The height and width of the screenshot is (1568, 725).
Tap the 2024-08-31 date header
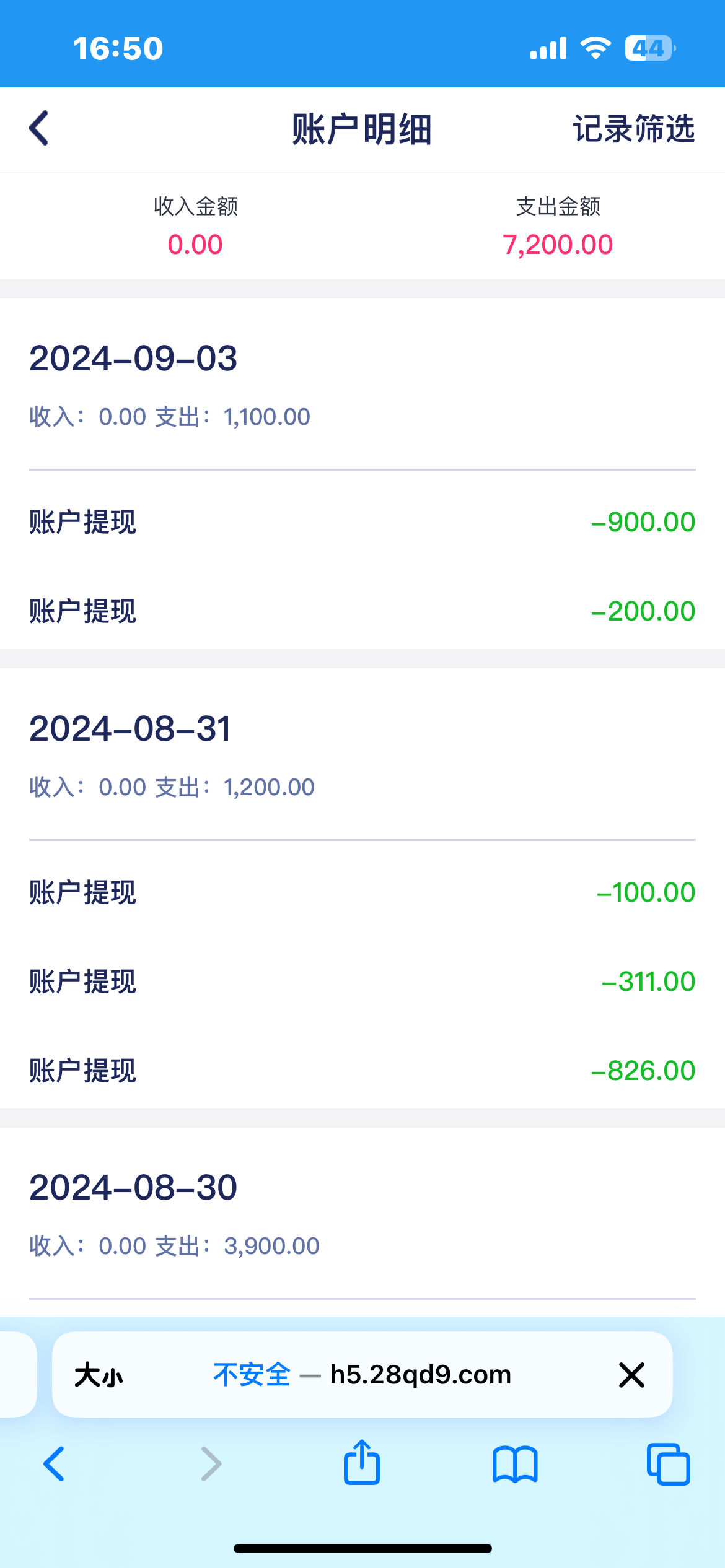tap(130, 729)
